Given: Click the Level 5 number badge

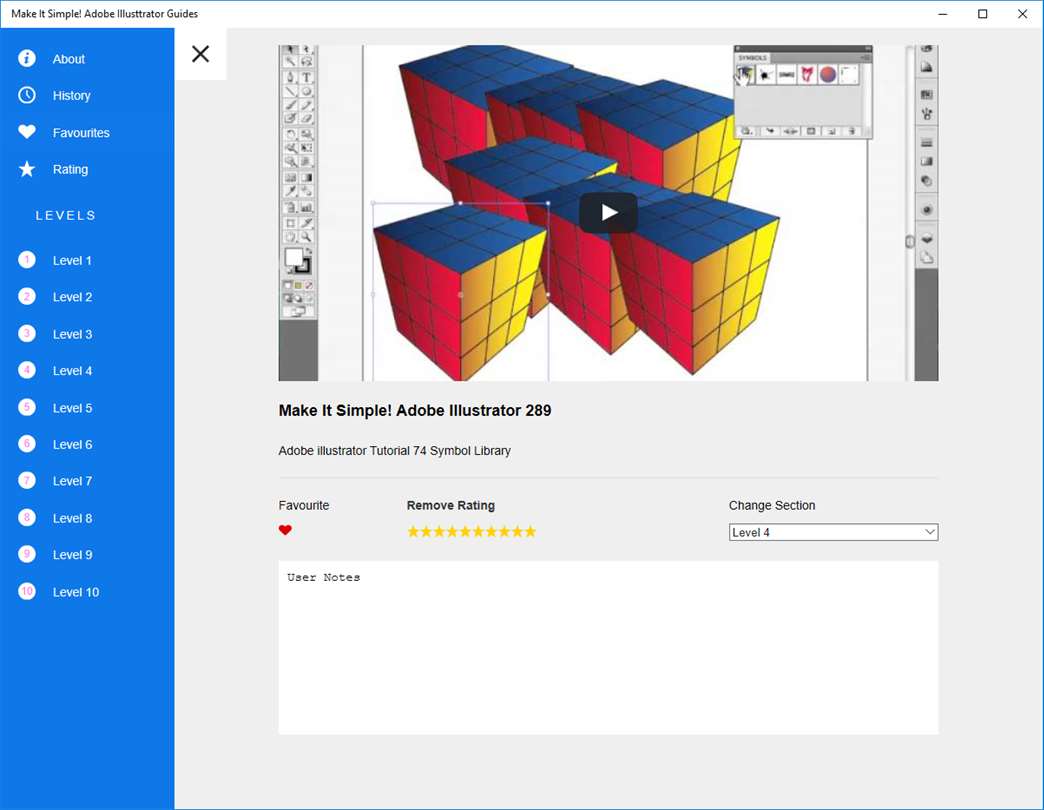Looking at the screenshot, I should click(27, 407).
